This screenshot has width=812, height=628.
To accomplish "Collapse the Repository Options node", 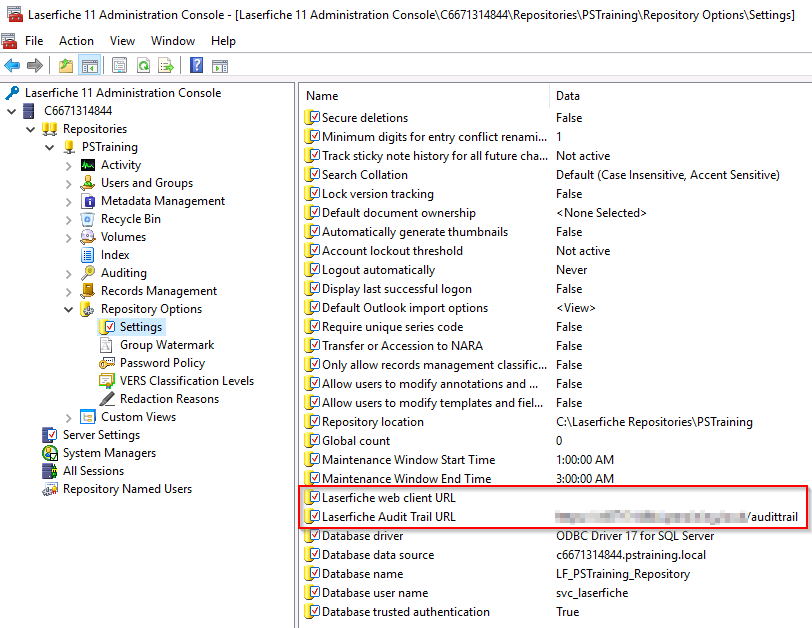I will [68, 310].
